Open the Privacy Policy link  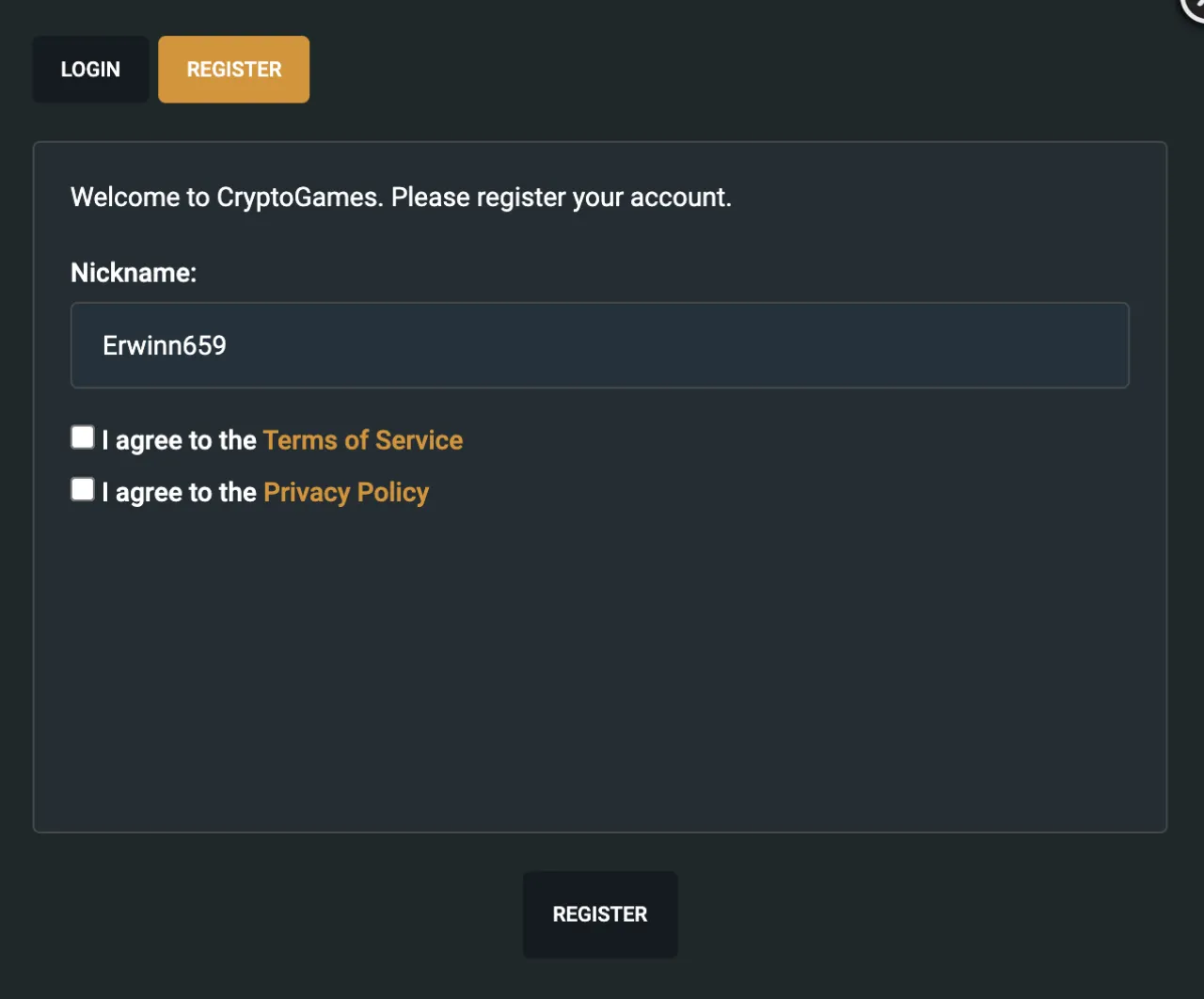pos(346,492)
